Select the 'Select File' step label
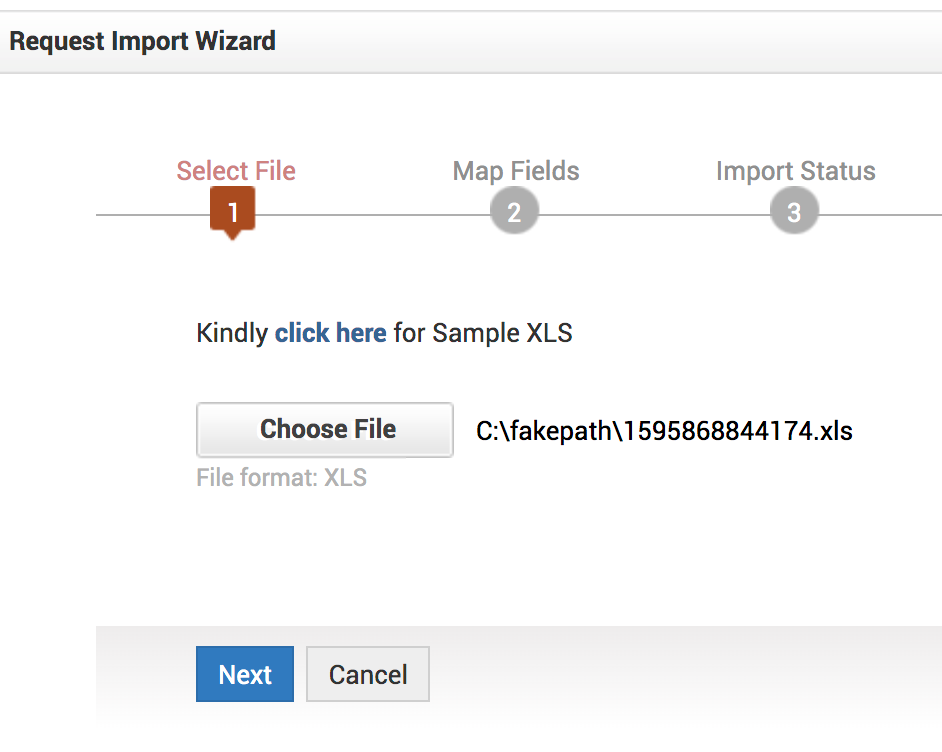Screen dimensions: 942x752 point(236,171)
